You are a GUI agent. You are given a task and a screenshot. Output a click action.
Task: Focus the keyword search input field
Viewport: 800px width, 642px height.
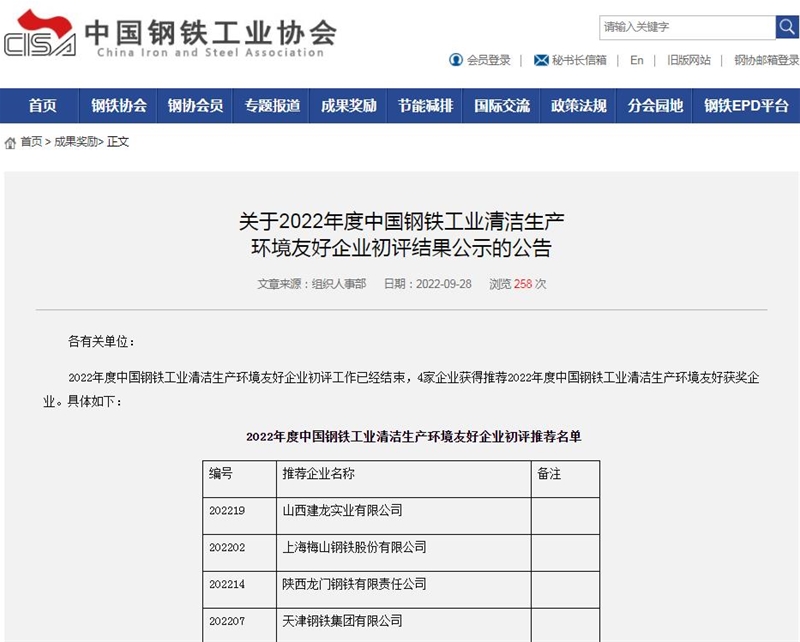tap(686, 27)
